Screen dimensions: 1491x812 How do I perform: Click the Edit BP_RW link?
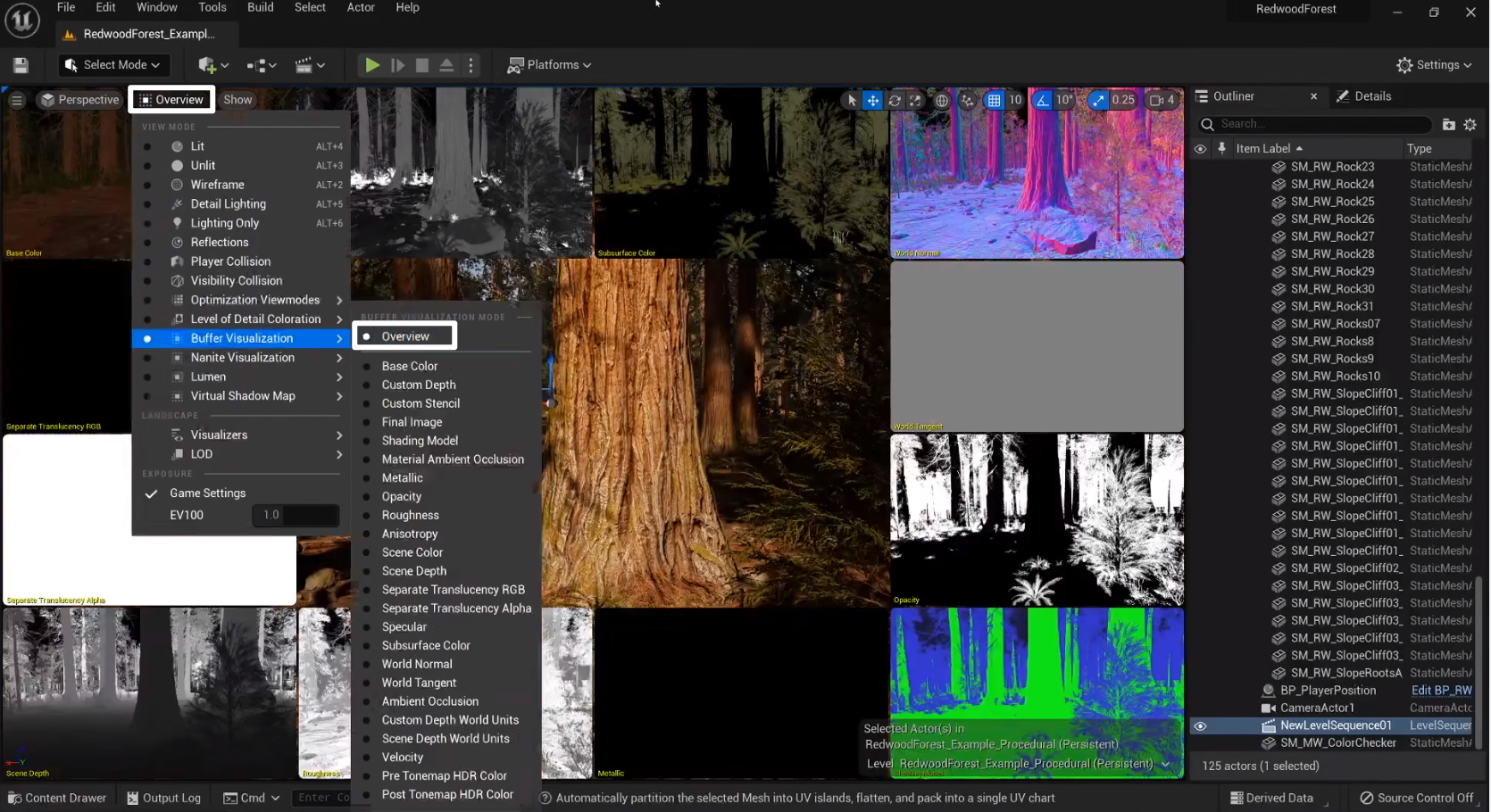[1441, 691]
